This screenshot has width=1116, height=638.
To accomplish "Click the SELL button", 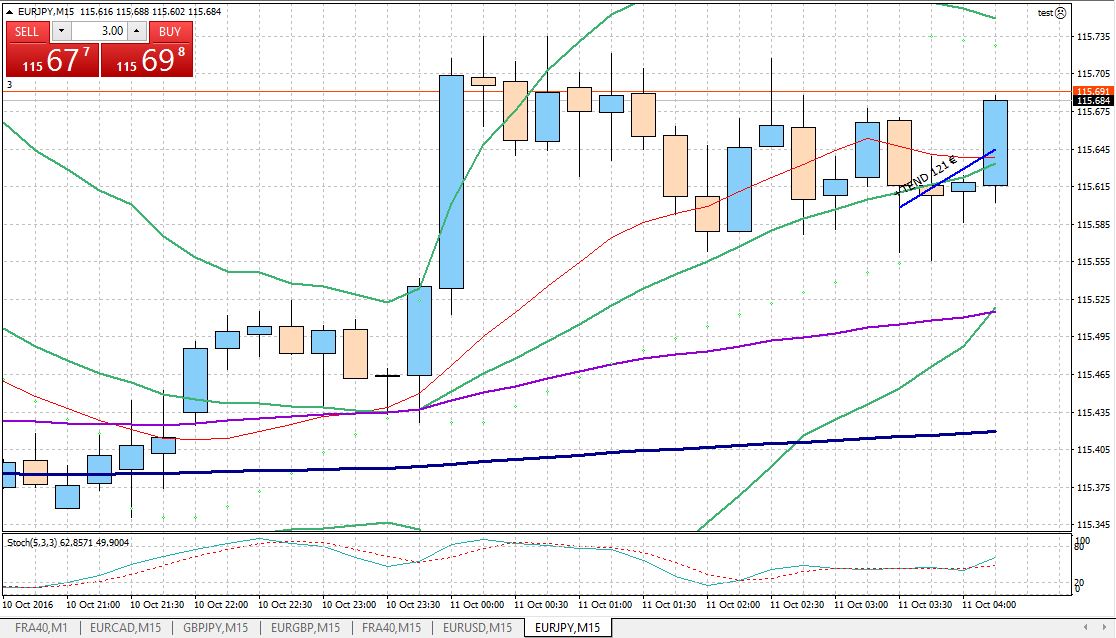I will click(27, 31).
